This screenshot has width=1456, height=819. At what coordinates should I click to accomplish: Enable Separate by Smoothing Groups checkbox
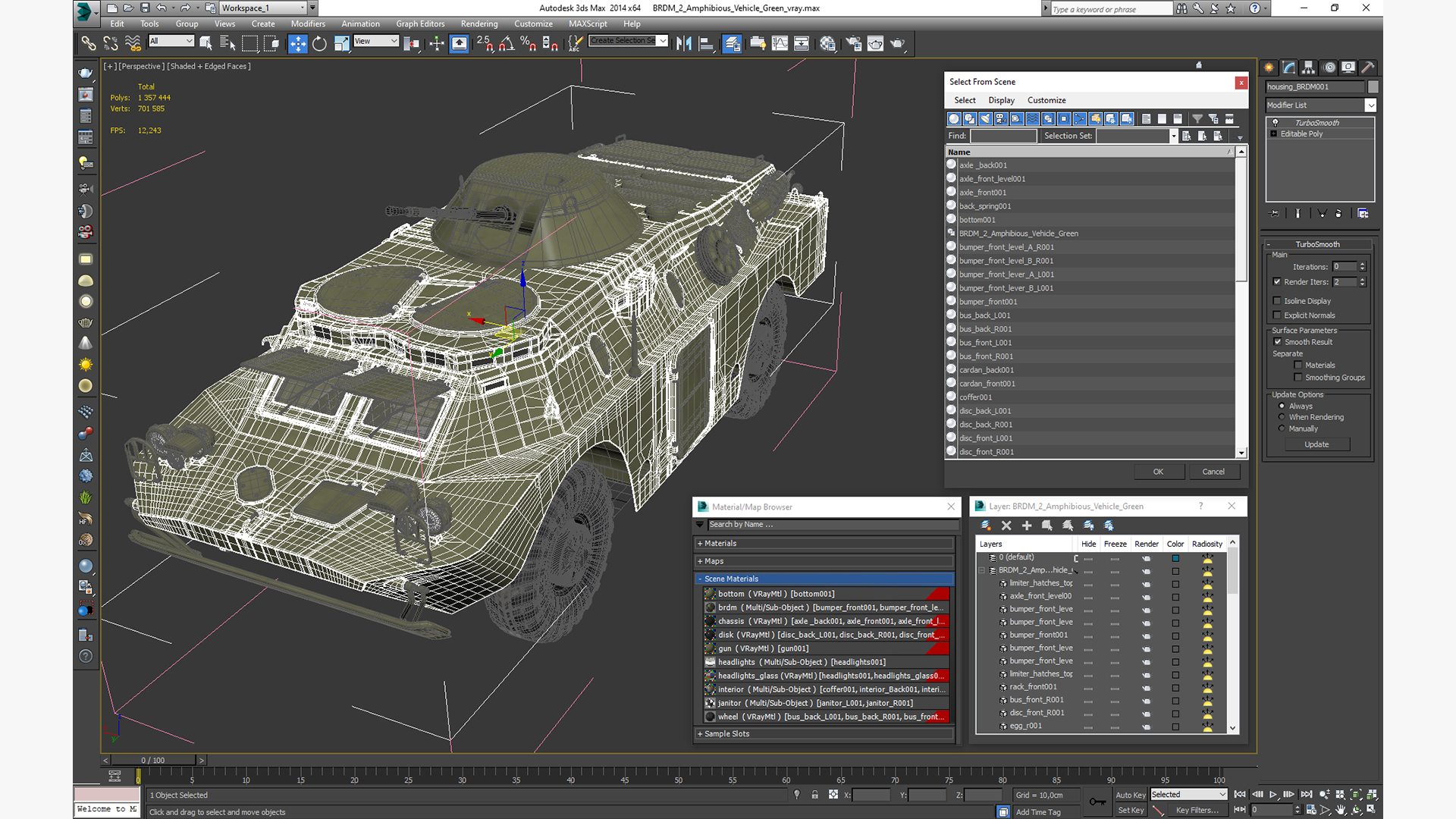pos(1298,378)
